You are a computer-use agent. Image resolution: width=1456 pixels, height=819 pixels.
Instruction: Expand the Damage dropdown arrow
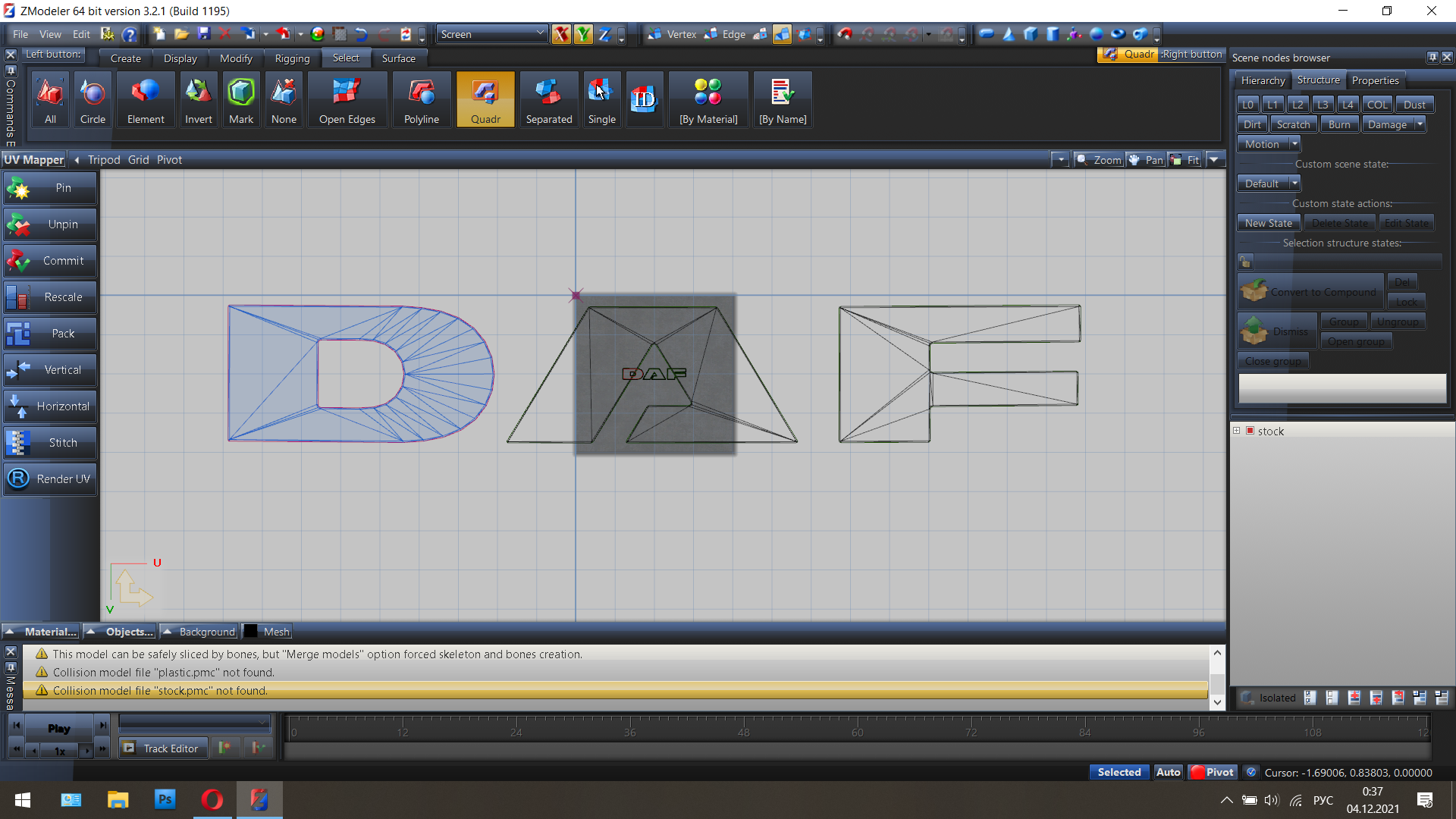click(1420, 124)
